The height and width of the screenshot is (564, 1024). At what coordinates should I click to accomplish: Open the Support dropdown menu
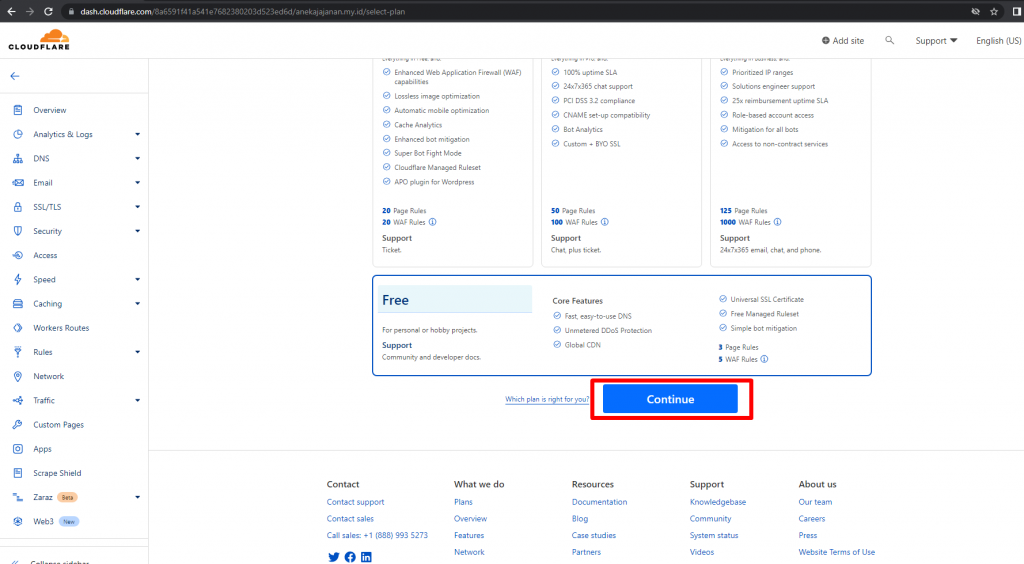(936, 41)
